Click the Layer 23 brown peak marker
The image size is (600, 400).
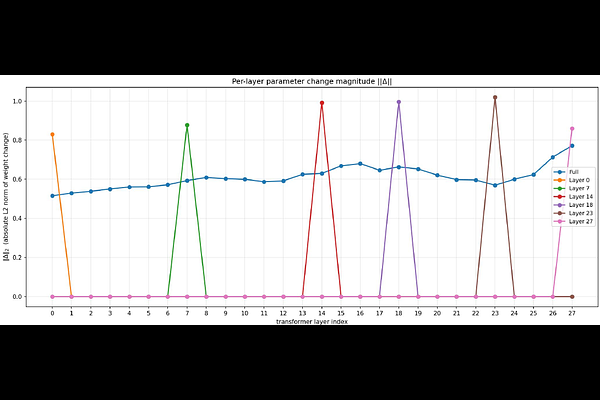(495, 98)
